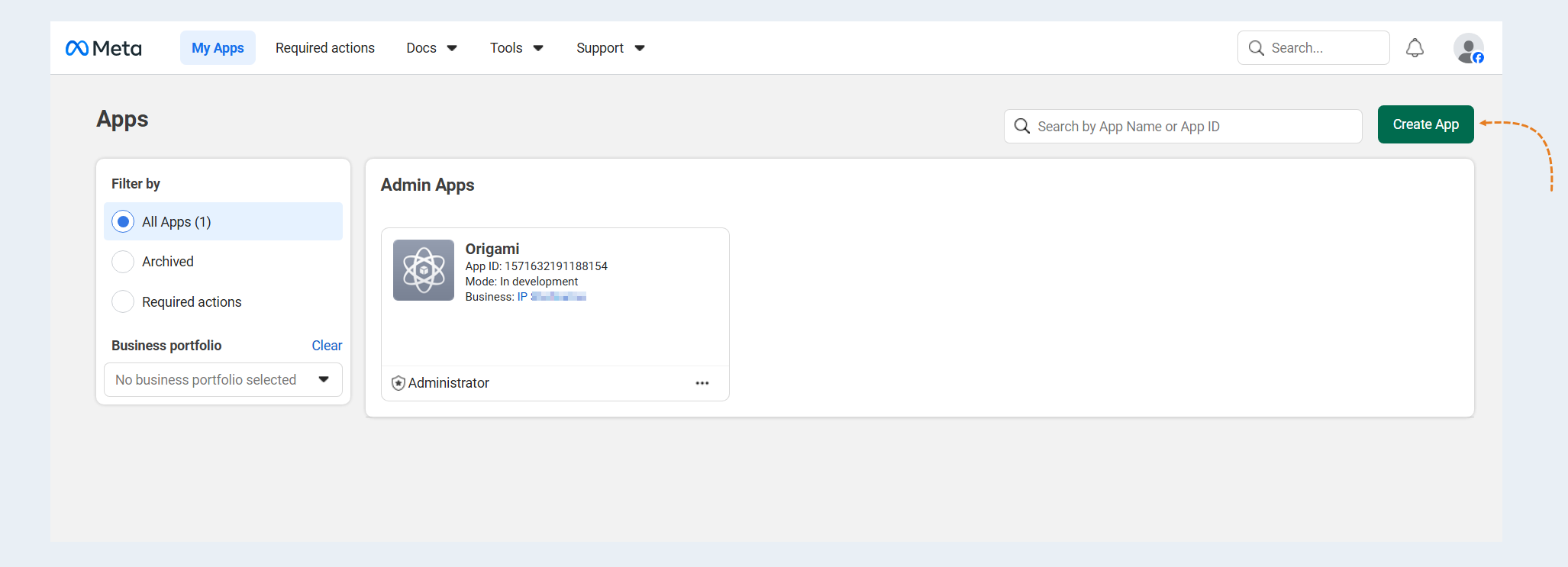The width and height of the screenshot is (1568, 567).
Task: Open the notifications bell
Action: point(1415,48)
